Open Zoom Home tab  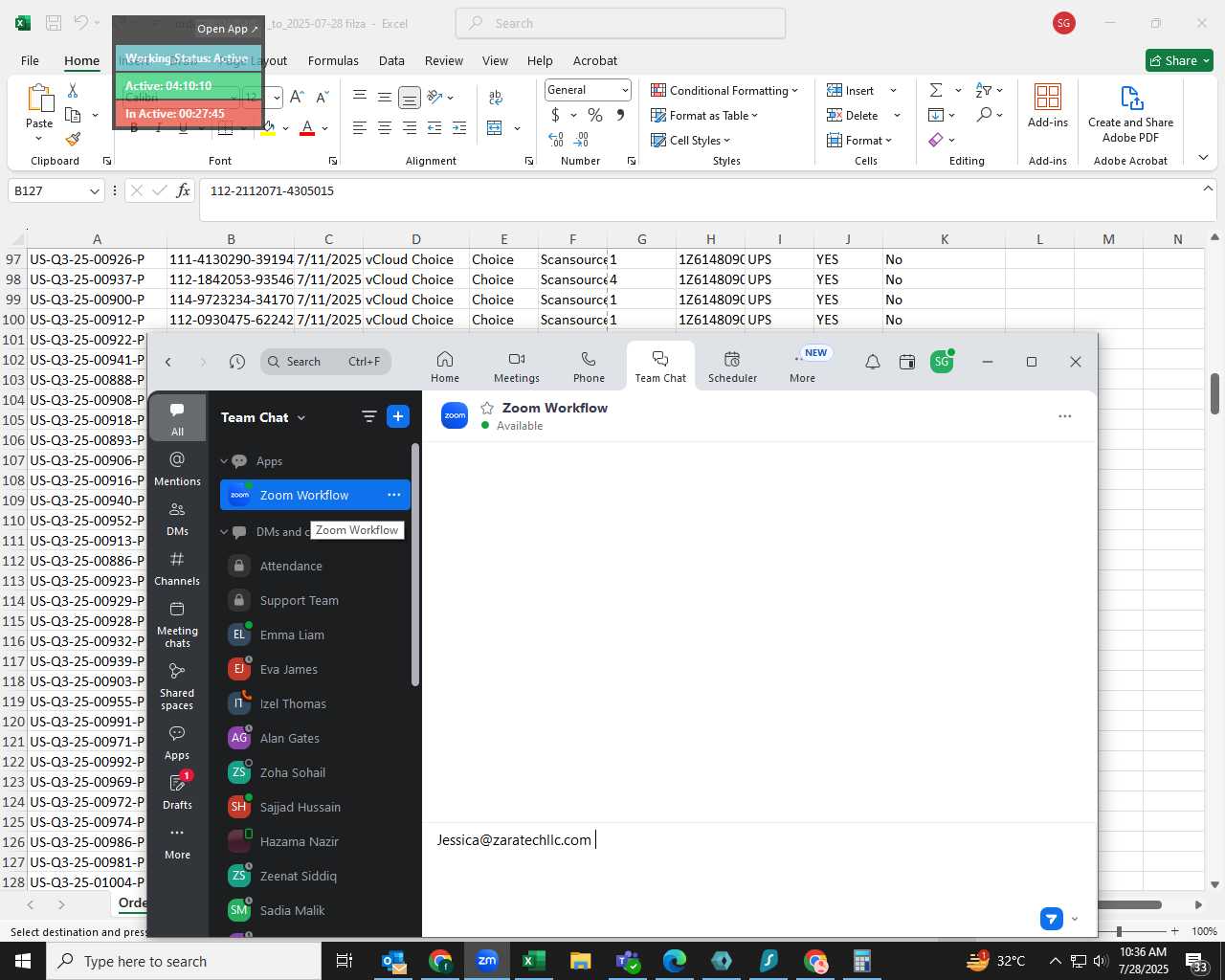pyautogui.click(x=444, y=367)
